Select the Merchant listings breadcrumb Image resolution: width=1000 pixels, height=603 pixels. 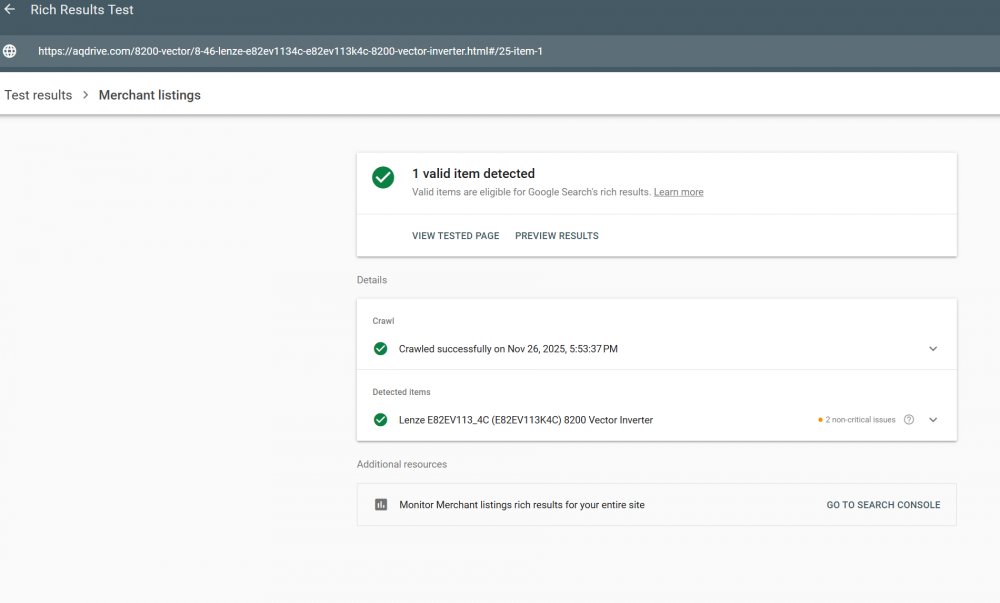tap(149, 95)
